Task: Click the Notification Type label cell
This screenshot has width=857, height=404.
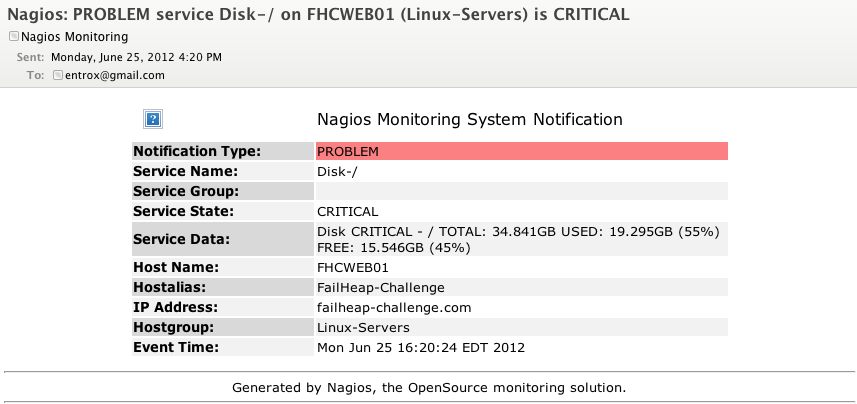Action: coord(222,151)
